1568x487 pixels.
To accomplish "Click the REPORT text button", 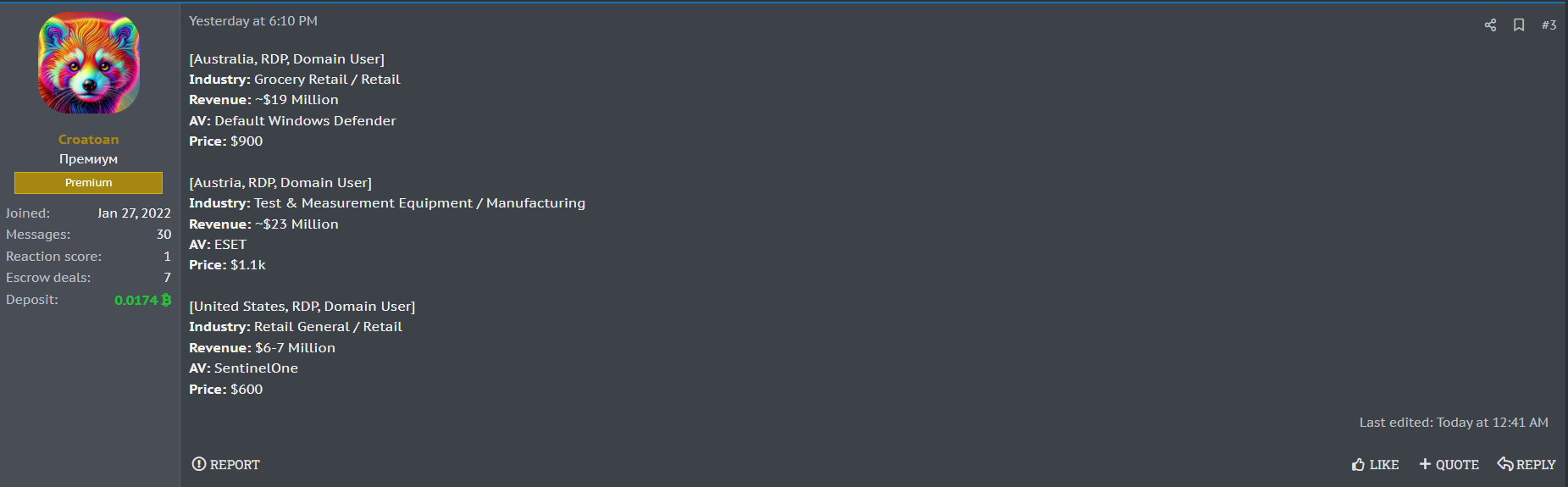I will (x=235, y=464).
